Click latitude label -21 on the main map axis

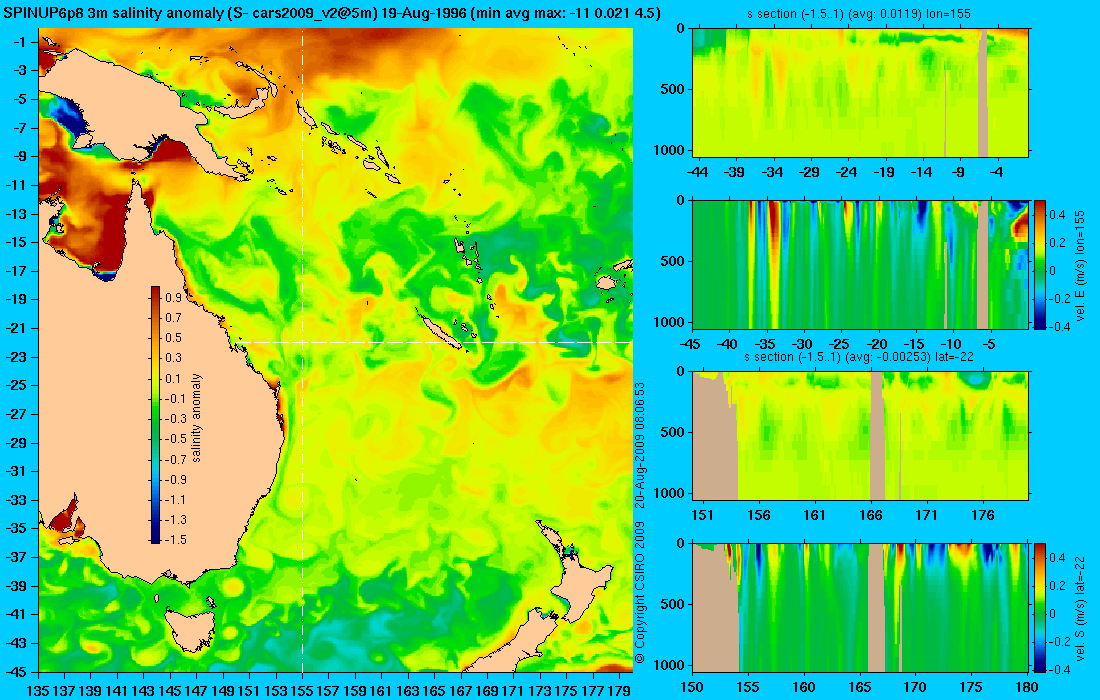click(x=17, y=328)
